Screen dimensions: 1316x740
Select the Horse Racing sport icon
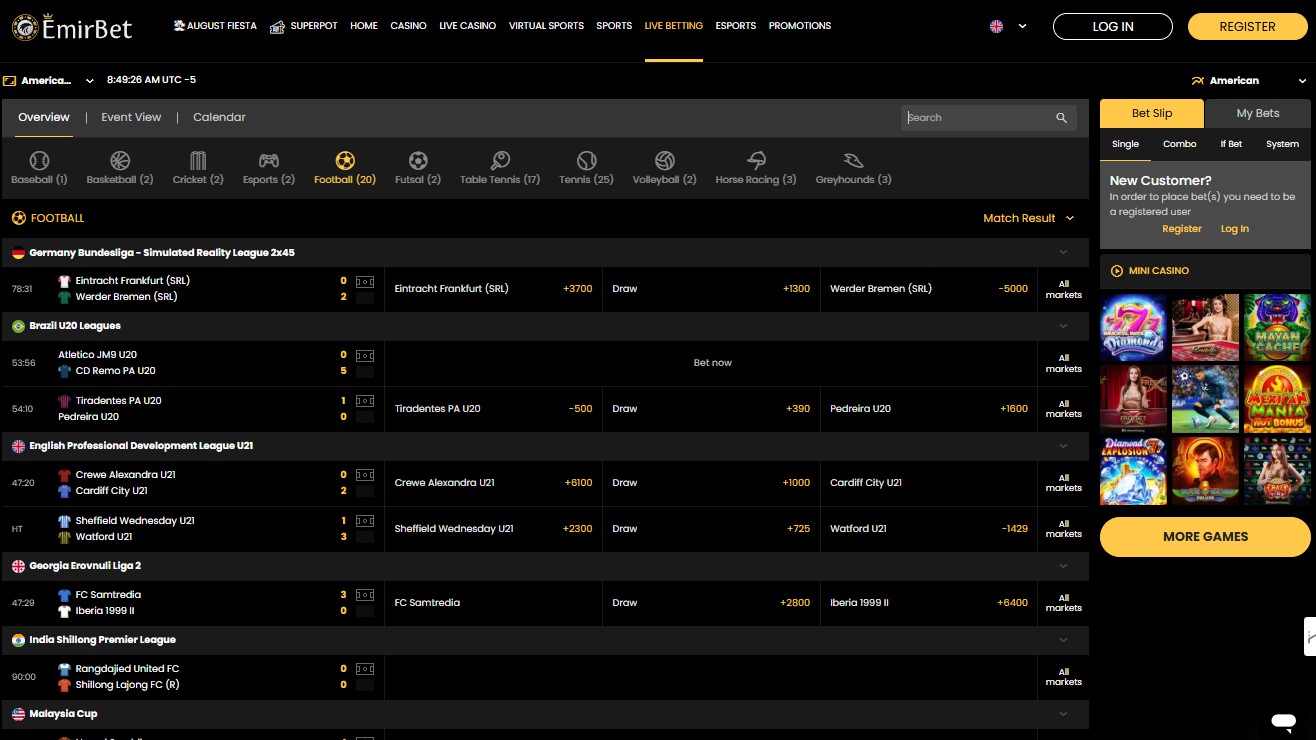756,161
